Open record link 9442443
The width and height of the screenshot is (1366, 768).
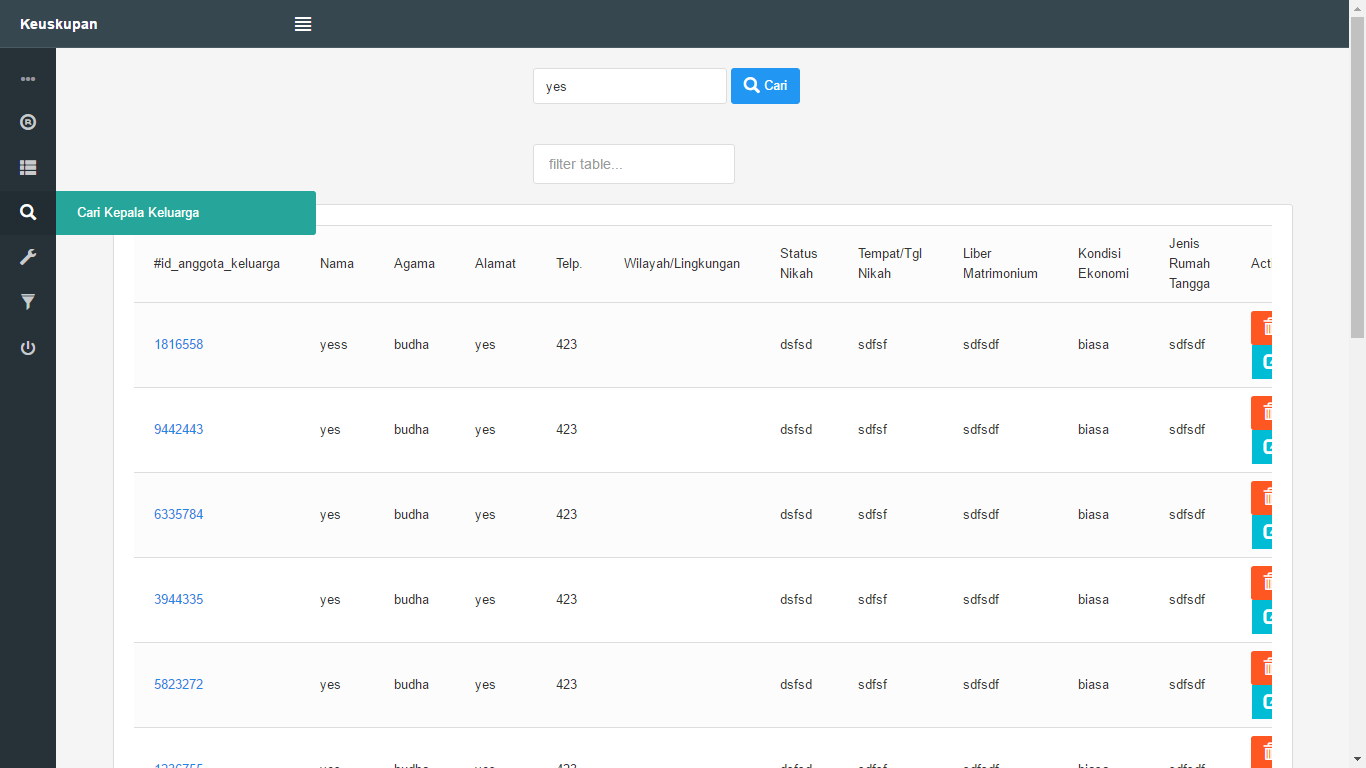pyautogui.click(x=178, y=429)
